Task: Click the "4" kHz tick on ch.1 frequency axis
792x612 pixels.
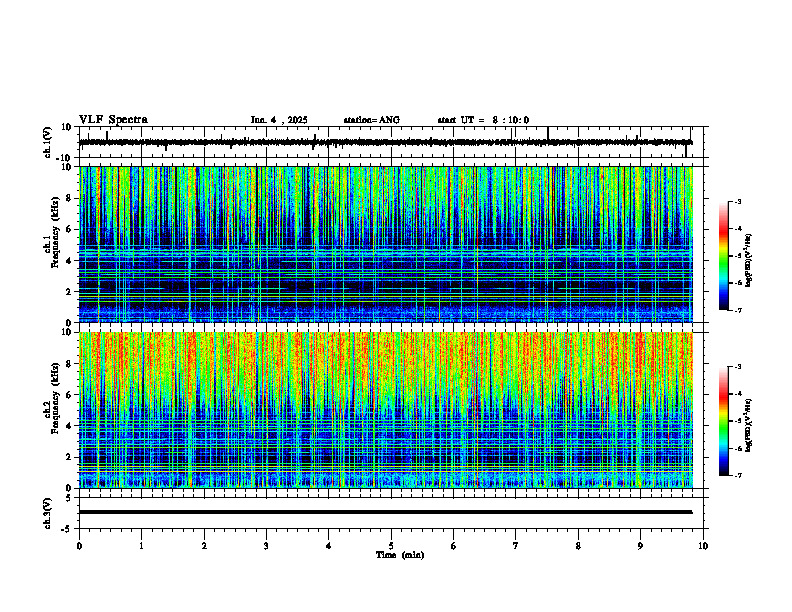Action: click(69, 261)
